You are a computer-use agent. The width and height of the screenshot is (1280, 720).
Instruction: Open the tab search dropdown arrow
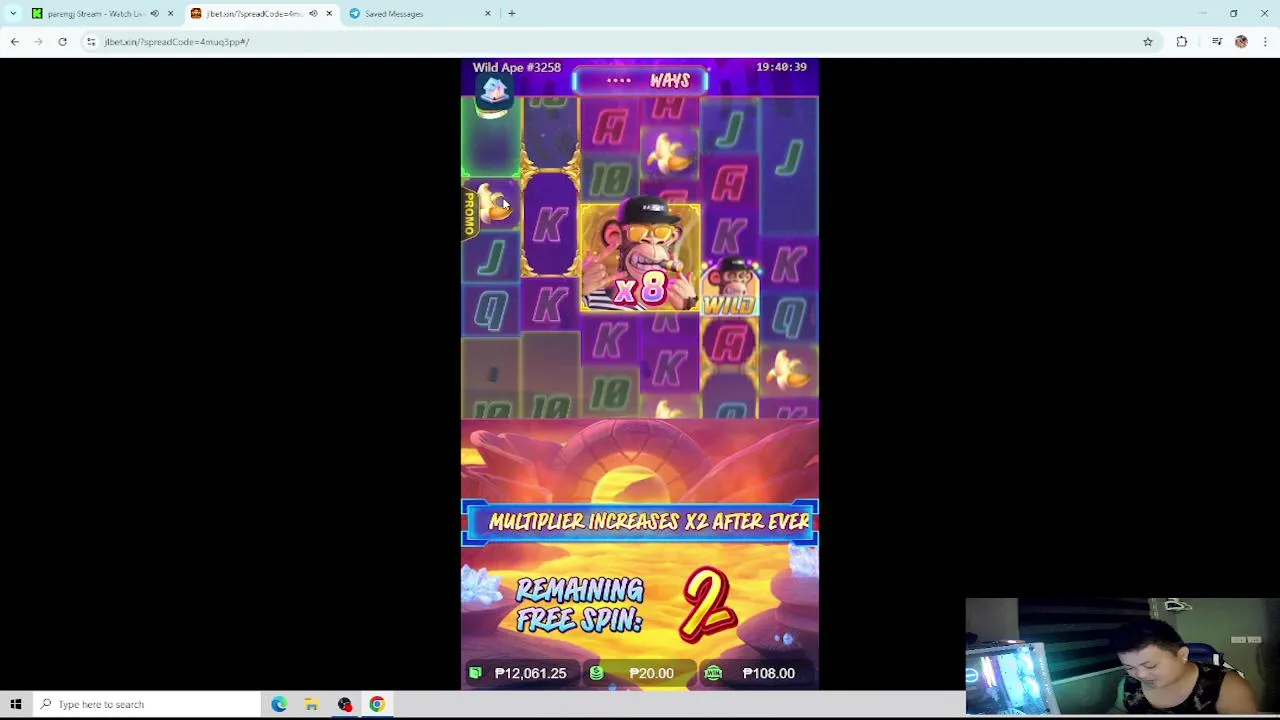pyautogui.click(x=13, y=13)
